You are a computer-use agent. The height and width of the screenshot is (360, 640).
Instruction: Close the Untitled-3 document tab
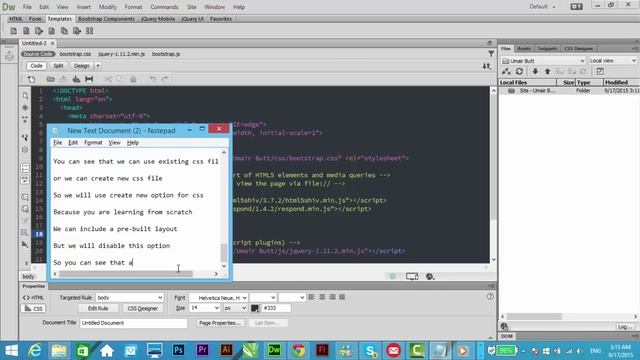point(52,43)
